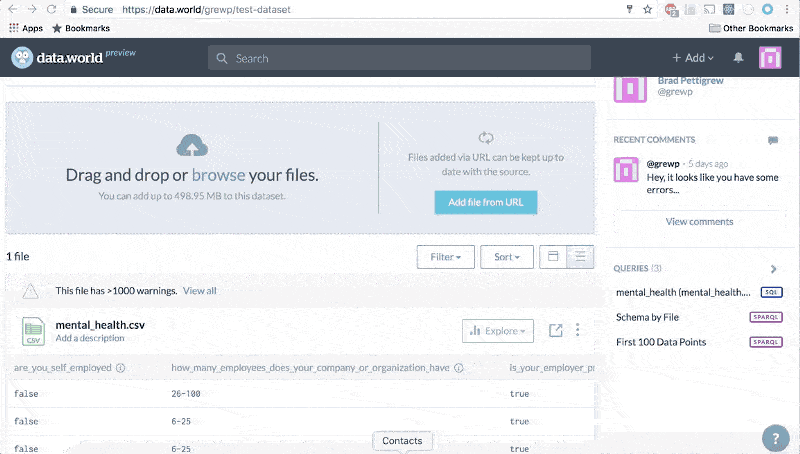The height and width of the screenshot is (454, 800).
Task: Click the @grewp comment author name
Action: [663, 164]
